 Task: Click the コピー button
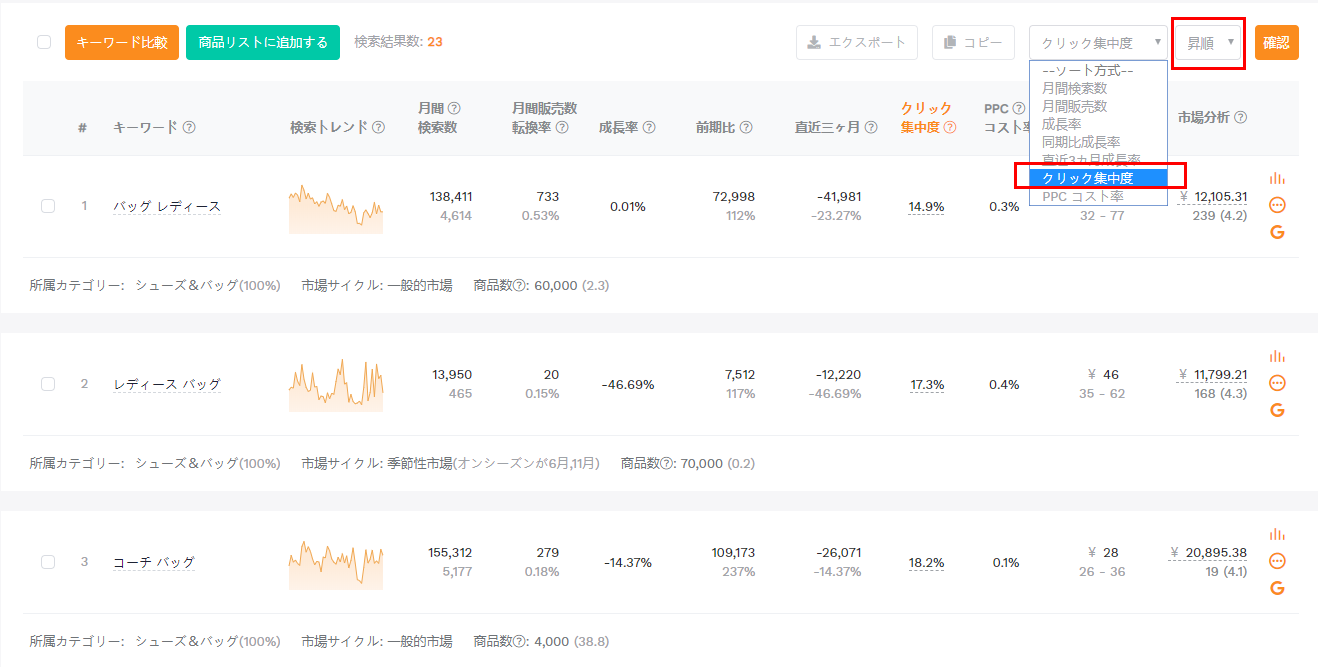tap(973, 42)
